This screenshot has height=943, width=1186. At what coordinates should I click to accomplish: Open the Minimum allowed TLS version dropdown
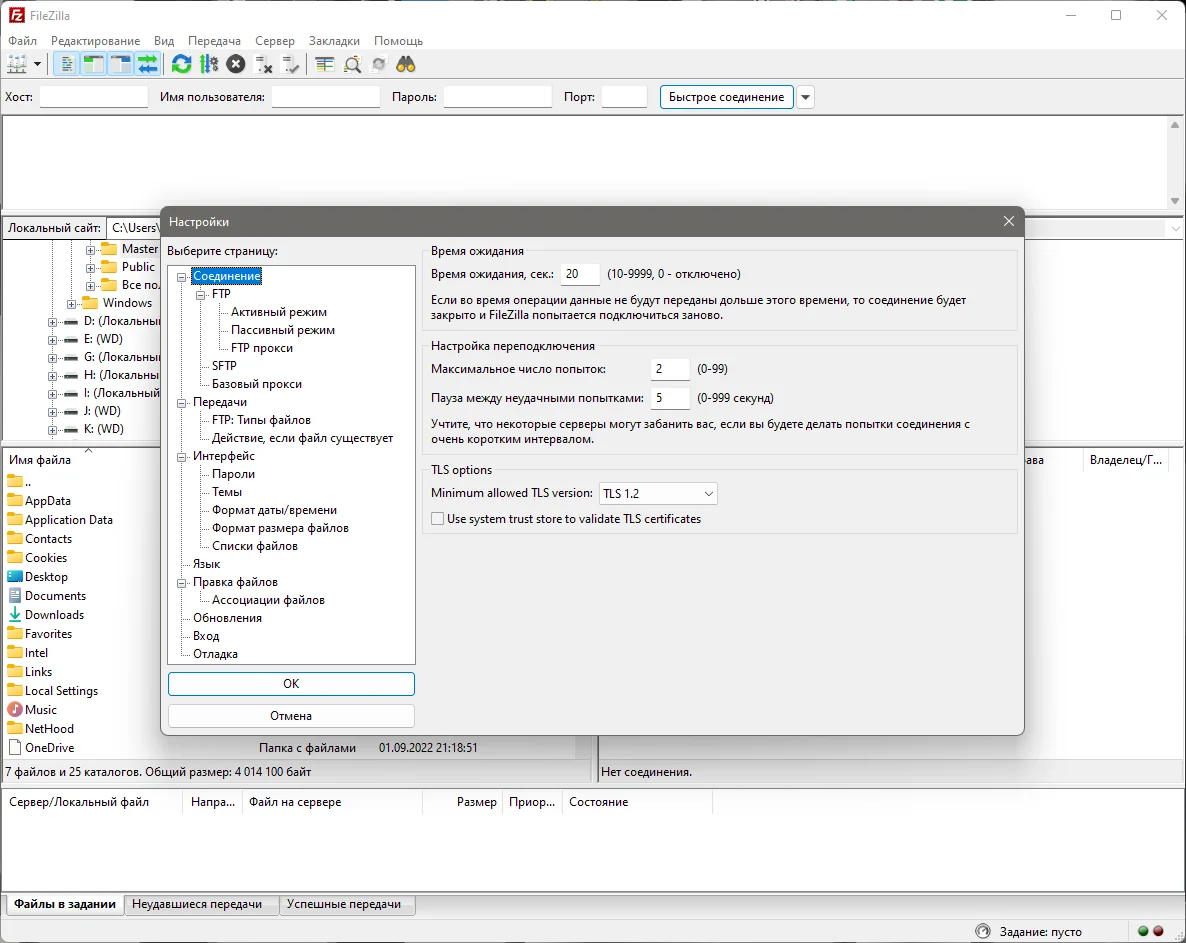[x=657, y=493]
